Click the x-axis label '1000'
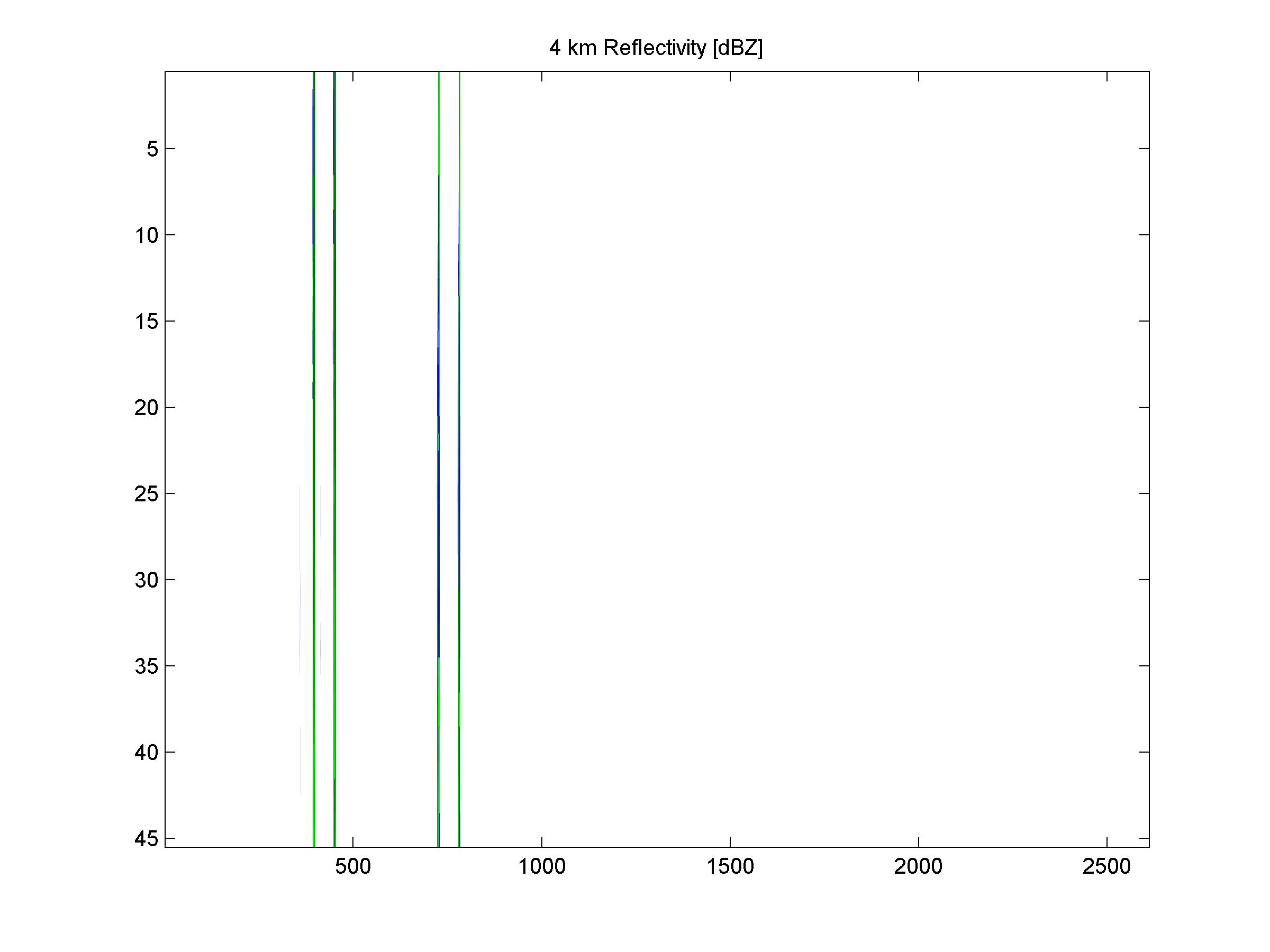1270x952 pixels. tap(542, 866)
